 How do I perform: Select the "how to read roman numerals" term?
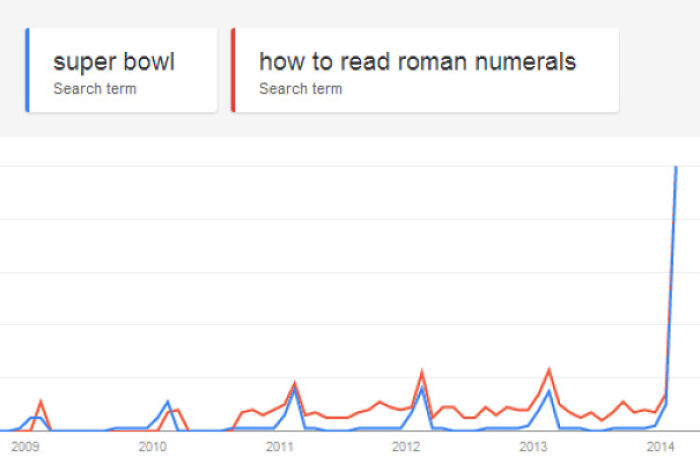click(417, 61)
